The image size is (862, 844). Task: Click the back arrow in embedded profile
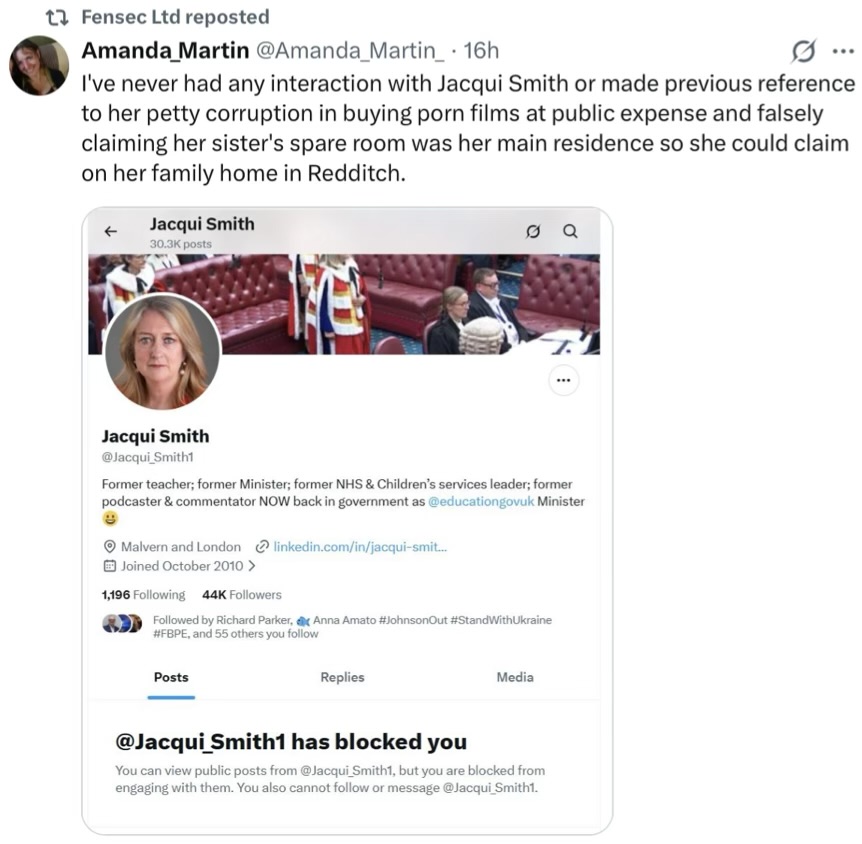pyautogui.click(x=111, y=231)
